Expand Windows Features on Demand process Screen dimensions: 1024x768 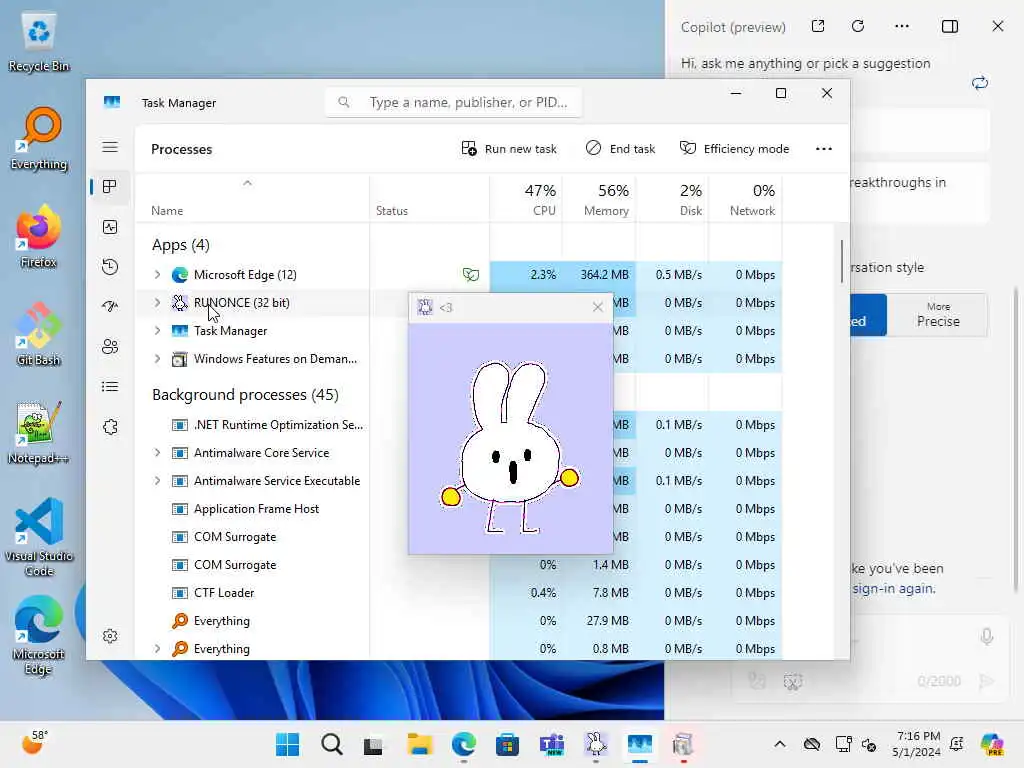(x=157, y=359)
